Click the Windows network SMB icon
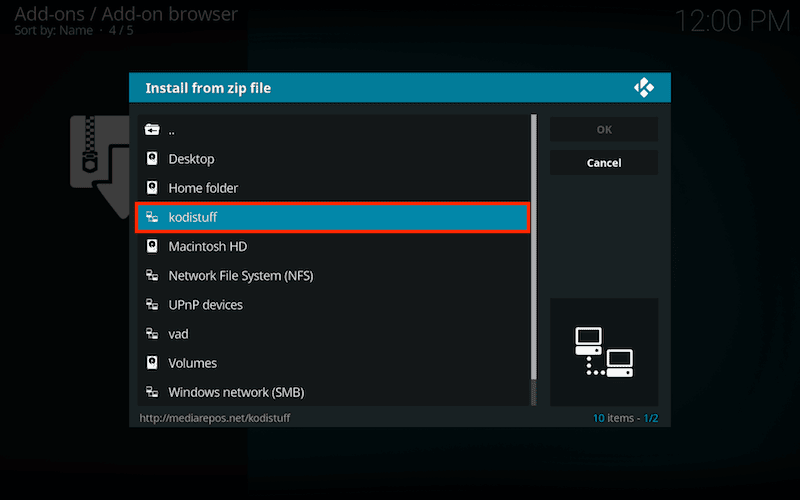Viewport: 800px width, 500px height. (152, 392)
